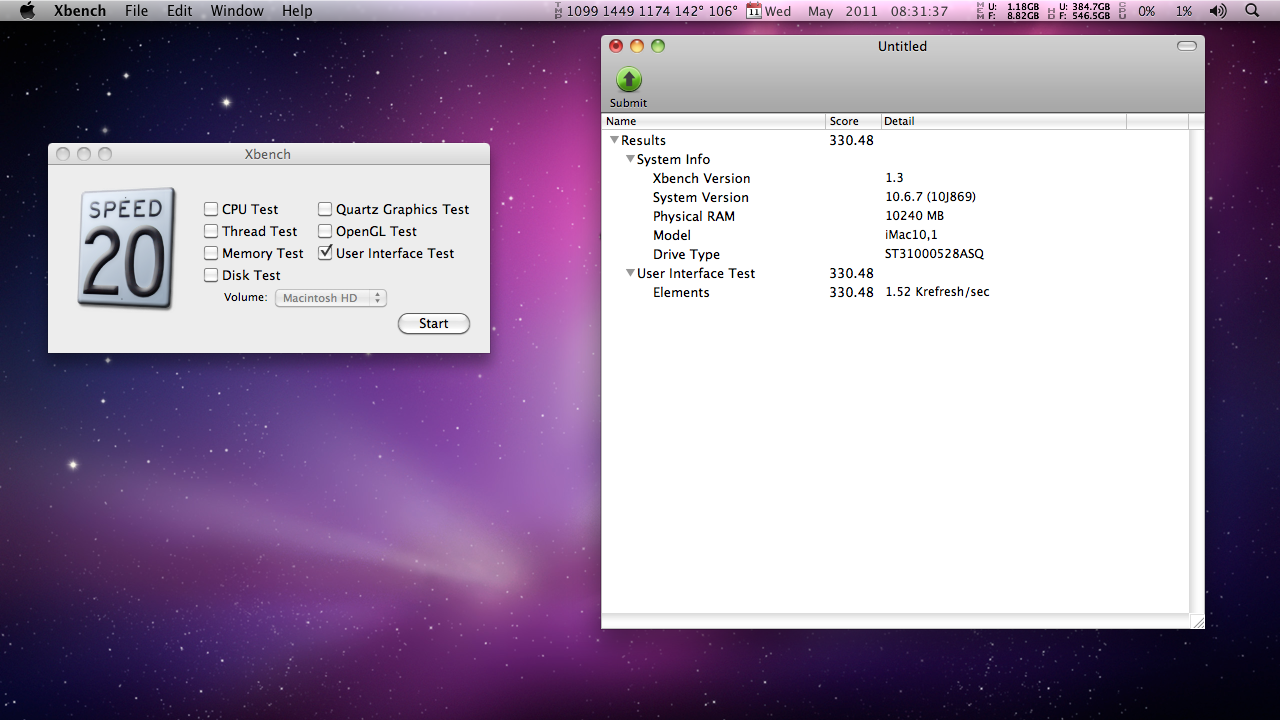This screenshot has width=1280, height=720.
Task: Enable the OpenGL Test checkbox
Action: coord(325,231)
